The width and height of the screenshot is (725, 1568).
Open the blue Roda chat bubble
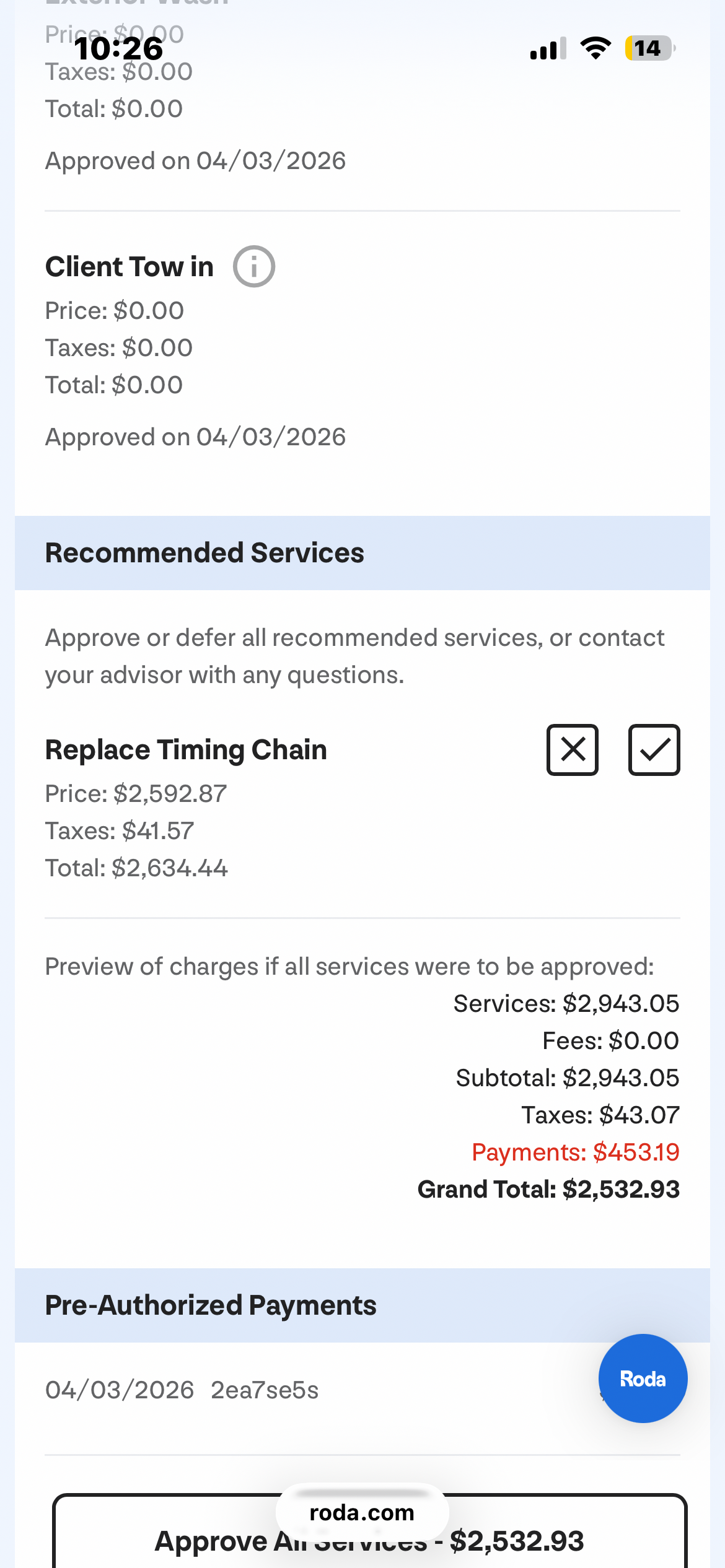click(643, 1379)
